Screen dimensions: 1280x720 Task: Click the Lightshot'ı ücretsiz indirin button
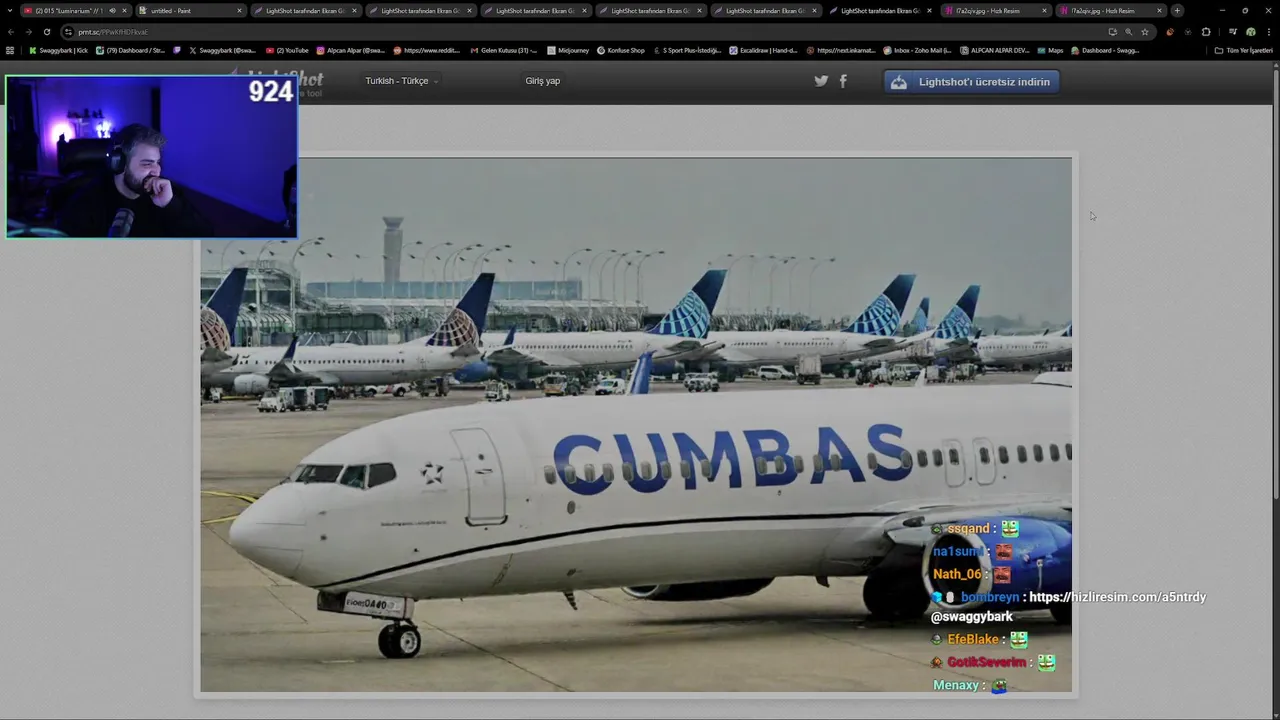(x=971, y=82)
